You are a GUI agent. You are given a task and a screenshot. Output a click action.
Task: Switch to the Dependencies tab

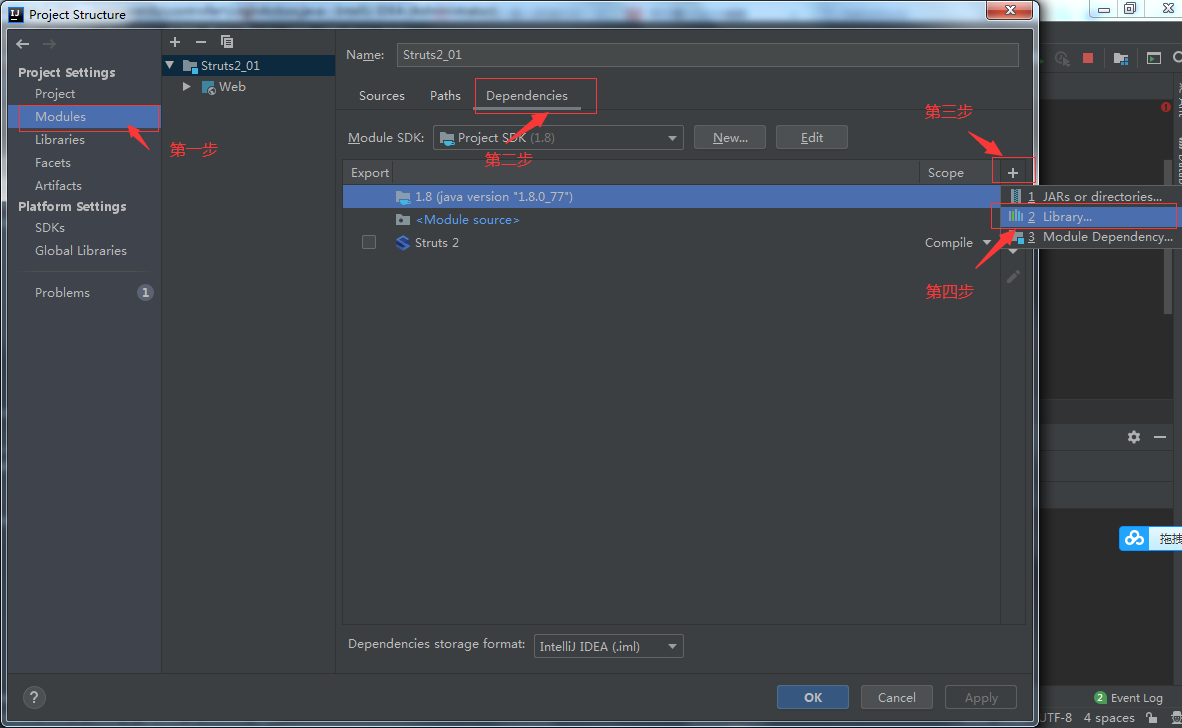point(527,96)
